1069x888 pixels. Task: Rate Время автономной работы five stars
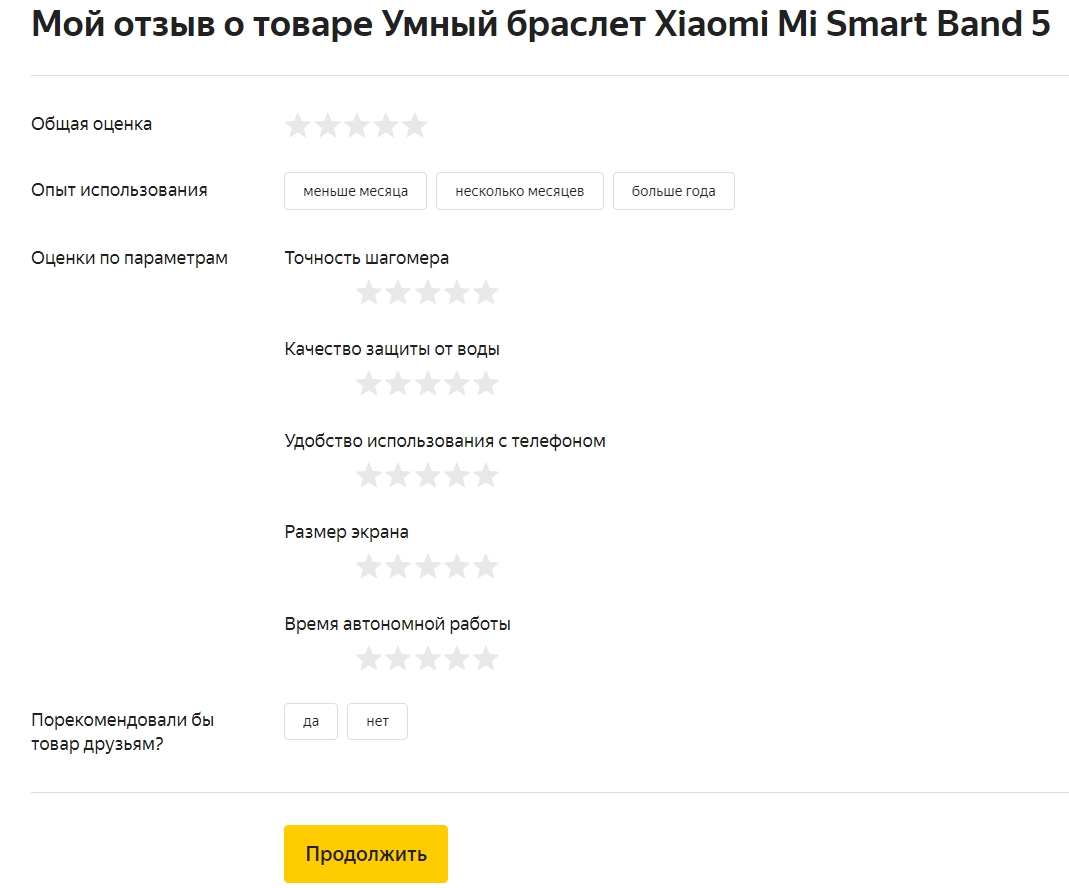coord(484,658)
